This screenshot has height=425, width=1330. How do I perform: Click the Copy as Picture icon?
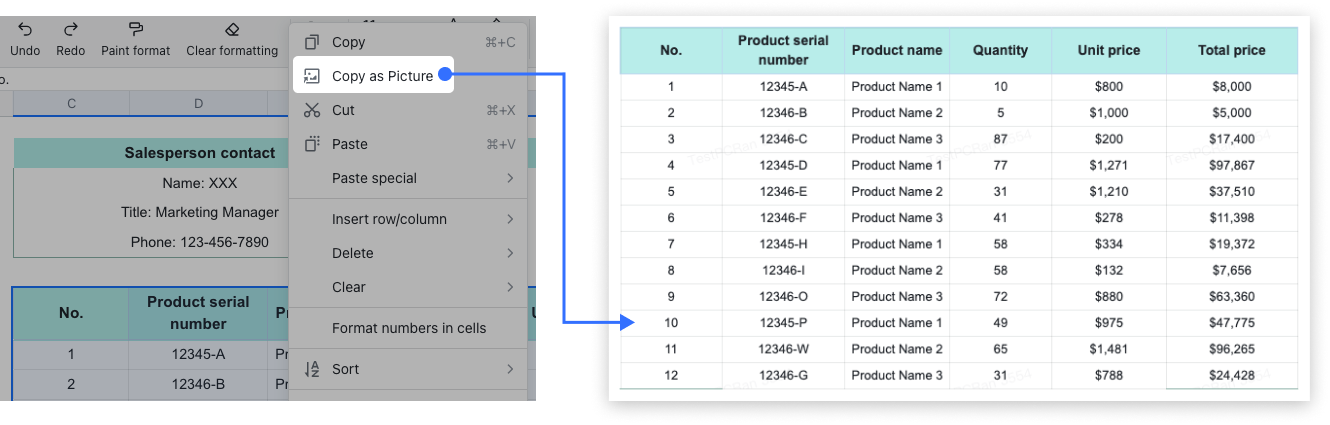pyautogui.click(x=312, y=76)
